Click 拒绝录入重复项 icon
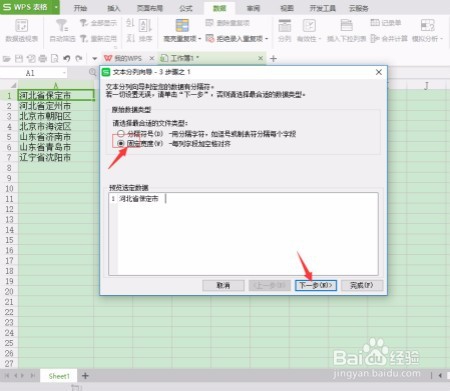Image resolution: width=450 pixels, height=391 pixels. click(210, 38)
